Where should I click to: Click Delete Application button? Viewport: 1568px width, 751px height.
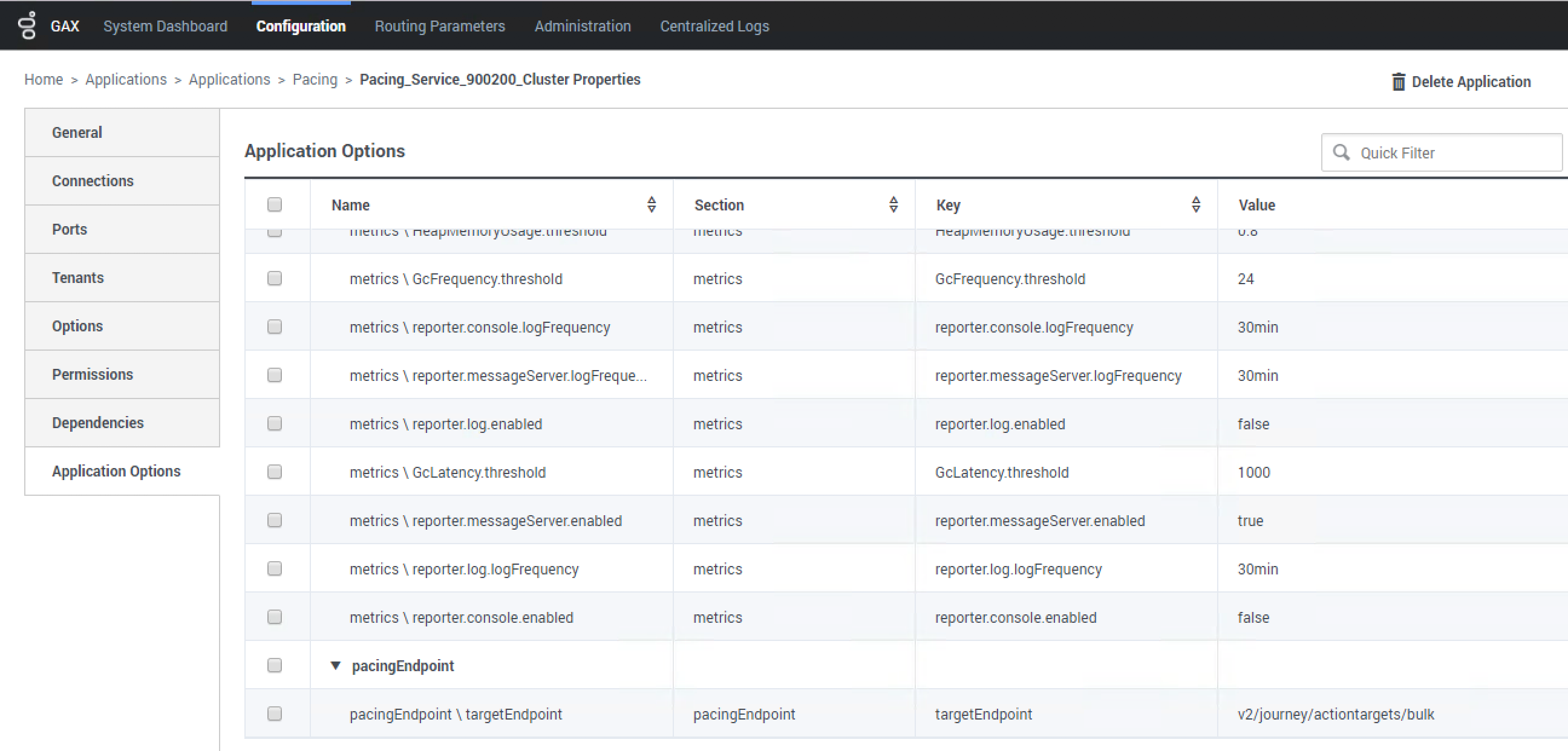[1461, 82]
